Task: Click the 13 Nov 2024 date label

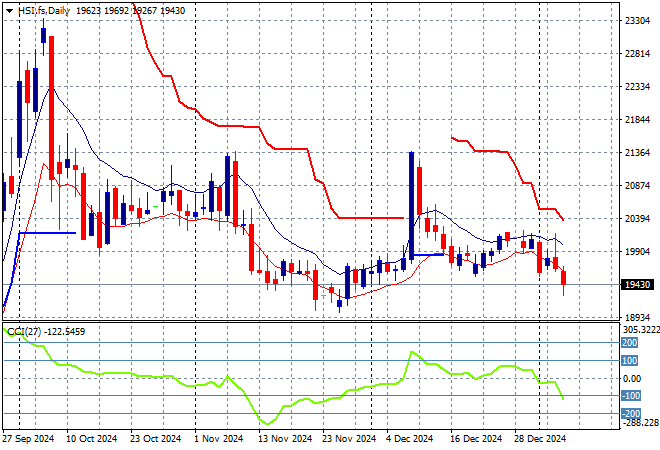Action: [x=282, y=439]
